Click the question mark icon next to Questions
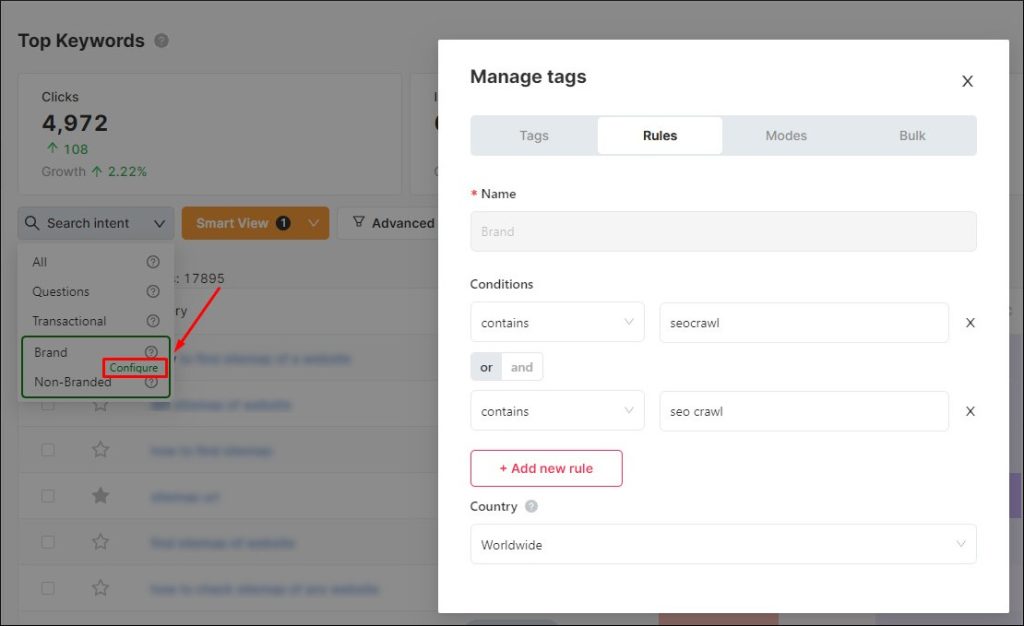1024x626 pixels. point(151,291)
